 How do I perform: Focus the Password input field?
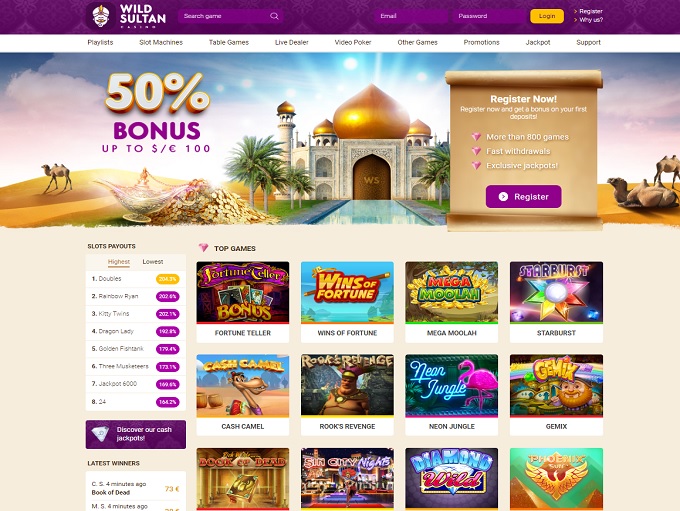(489, 16)
